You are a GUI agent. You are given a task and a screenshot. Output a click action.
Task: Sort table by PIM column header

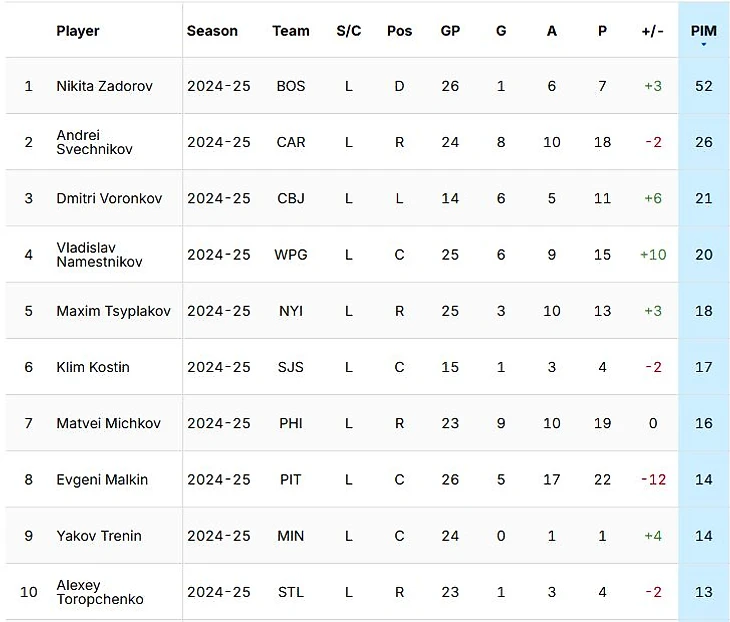[x=703, y=31]
